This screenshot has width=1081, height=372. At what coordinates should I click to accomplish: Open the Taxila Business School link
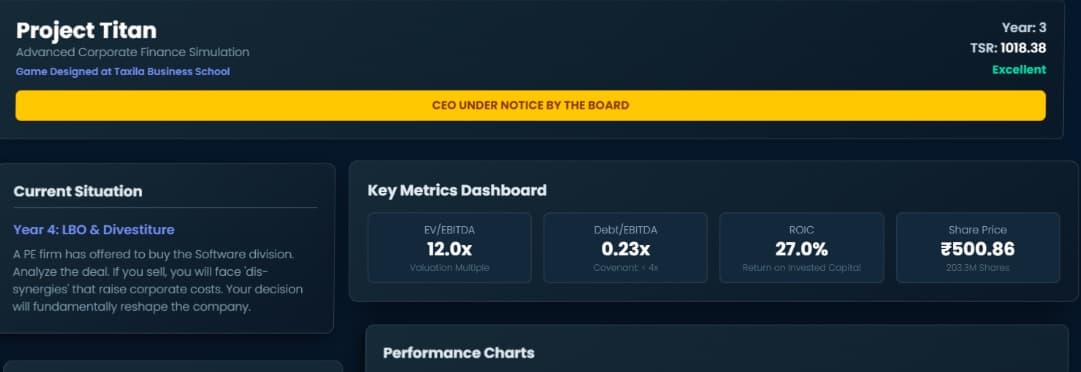123,72
